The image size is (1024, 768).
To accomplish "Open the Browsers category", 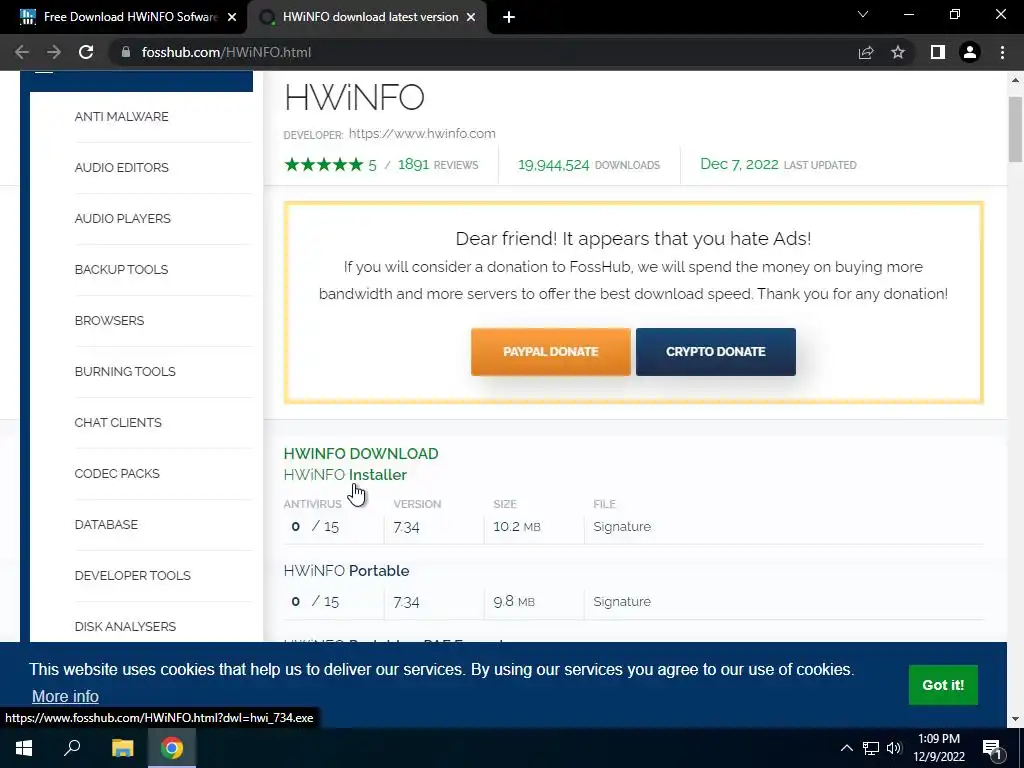I will coord(109,321).
